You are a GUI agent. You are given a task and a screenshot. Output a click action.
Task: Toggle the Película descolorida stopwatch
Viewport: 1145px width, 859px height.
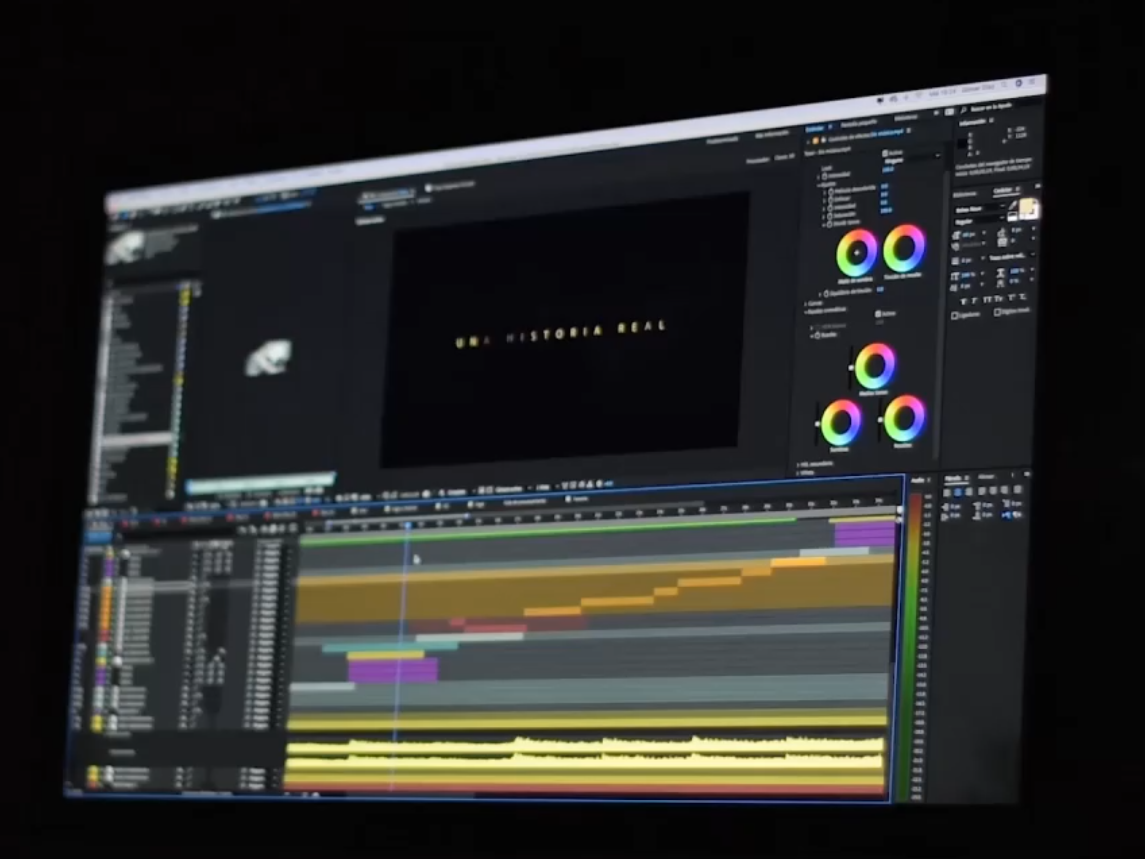[831, 192]
